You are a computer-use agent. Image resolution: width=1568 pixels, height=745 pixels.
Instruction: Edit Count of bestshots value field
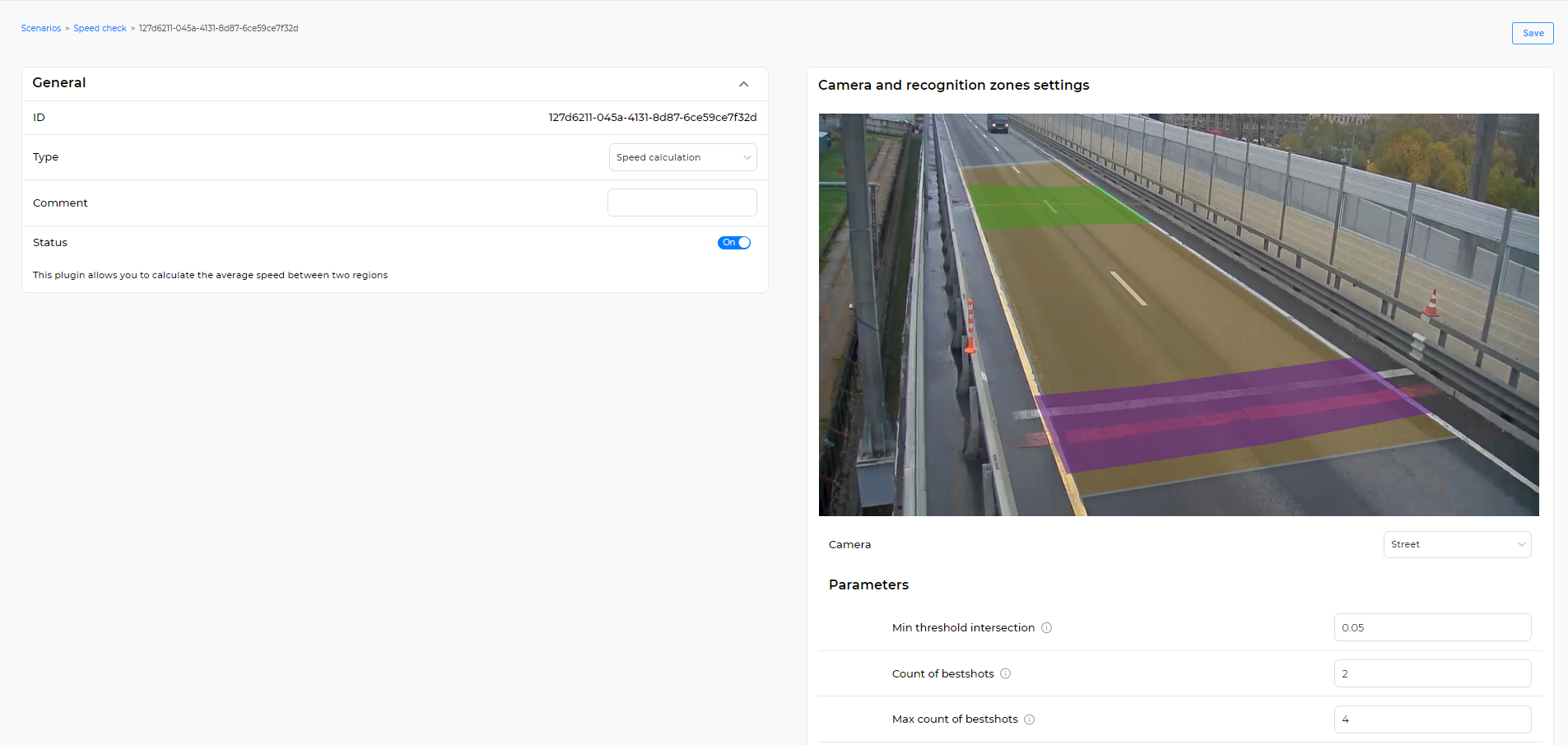(1432, 673)
